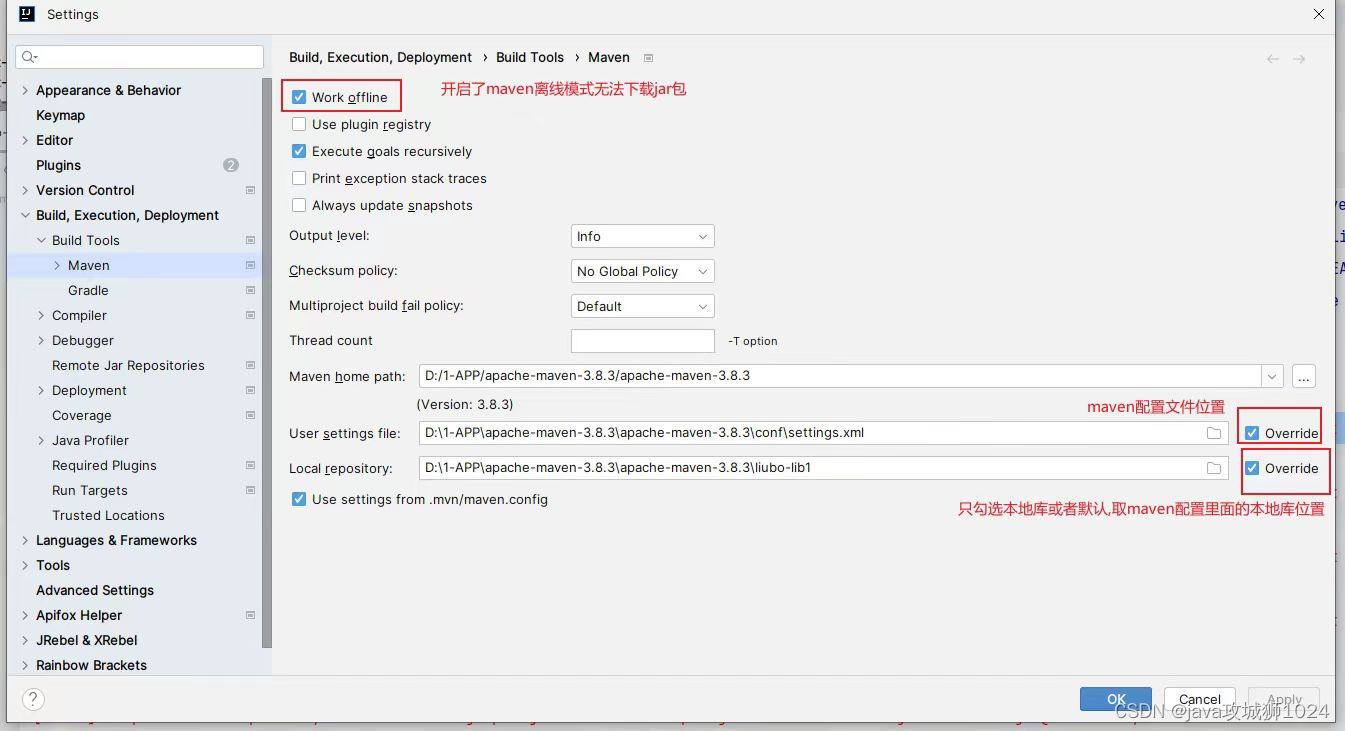Expand Languages & Frameworks node
This screenshot has height=731, width=1345.
click(25, 540)
